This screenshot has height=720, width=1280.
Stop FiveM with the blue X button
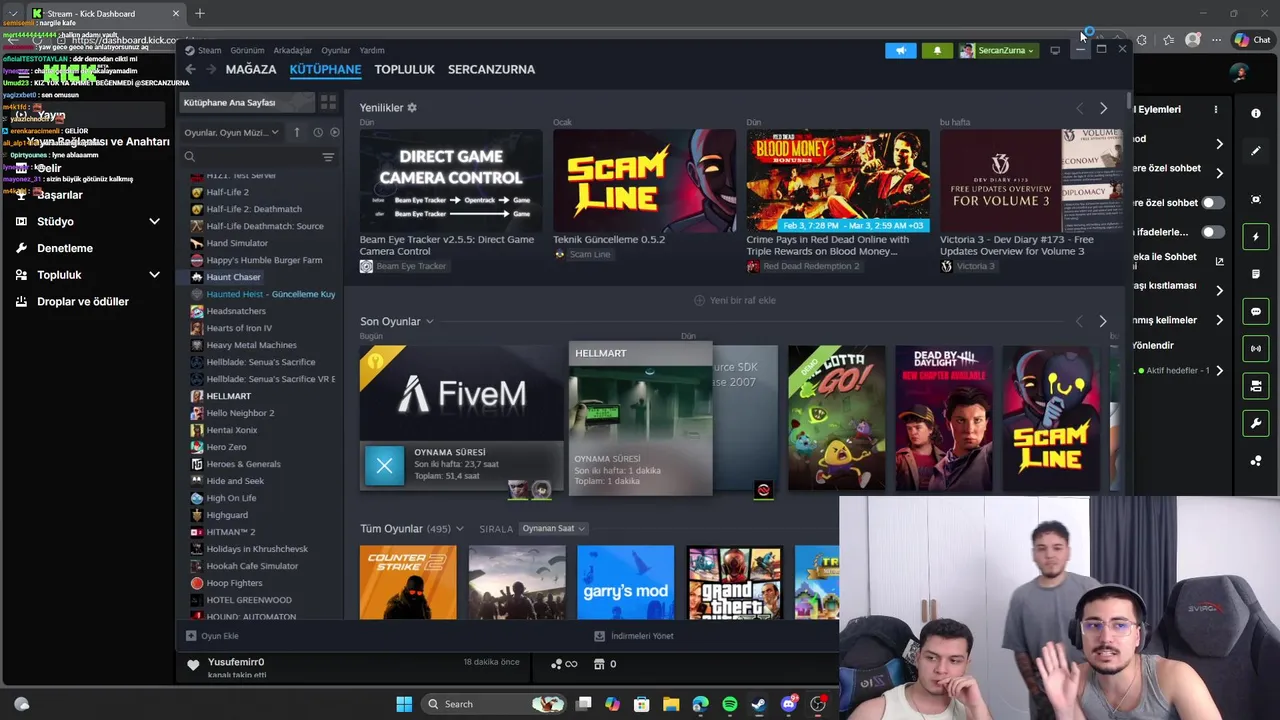pyautogui.click(x=384, y=466)
